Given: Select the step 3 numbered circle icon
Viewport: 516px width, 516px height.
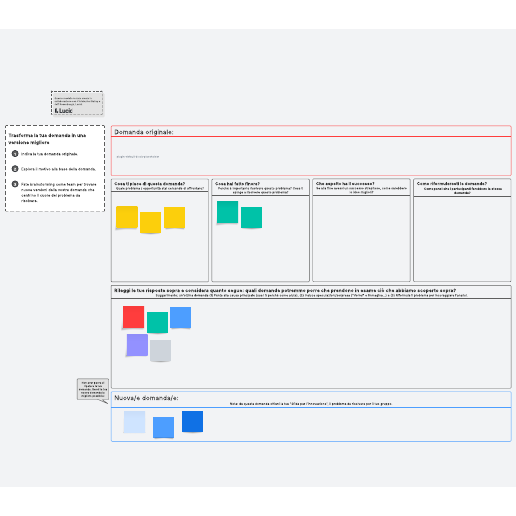Looking at the screenshot, I should click(x=15, y=184).
